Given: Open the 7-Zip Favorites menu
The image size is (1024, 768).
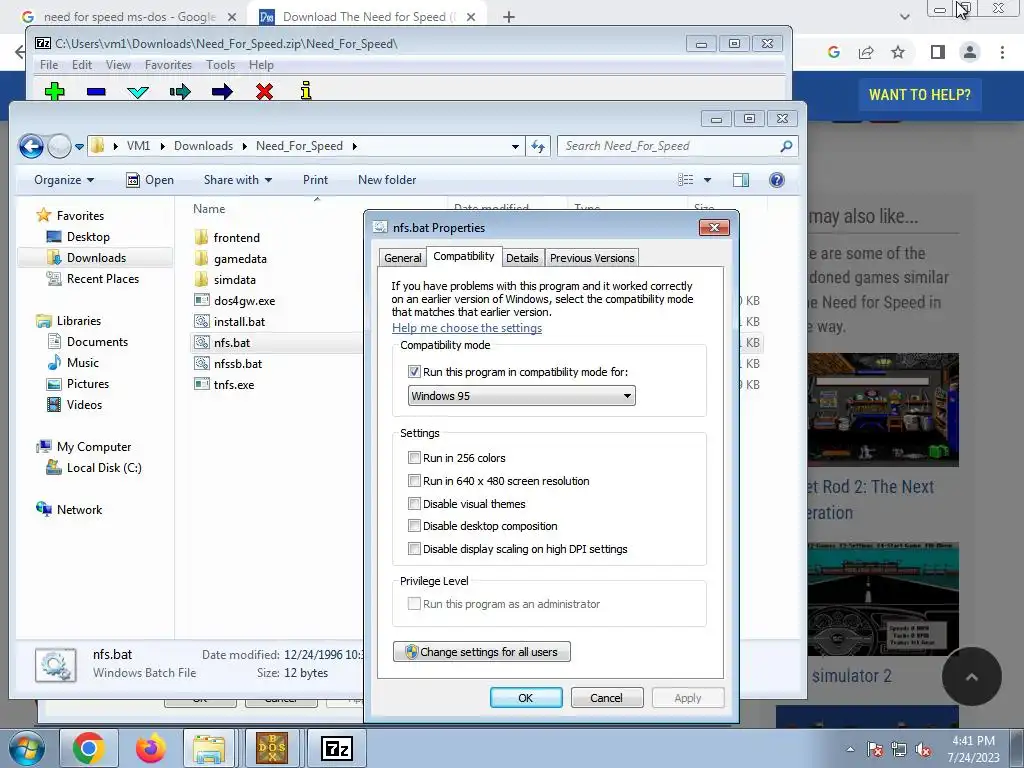Looking at the screenshot, I should pyautogui.click(x=168, y=65).
